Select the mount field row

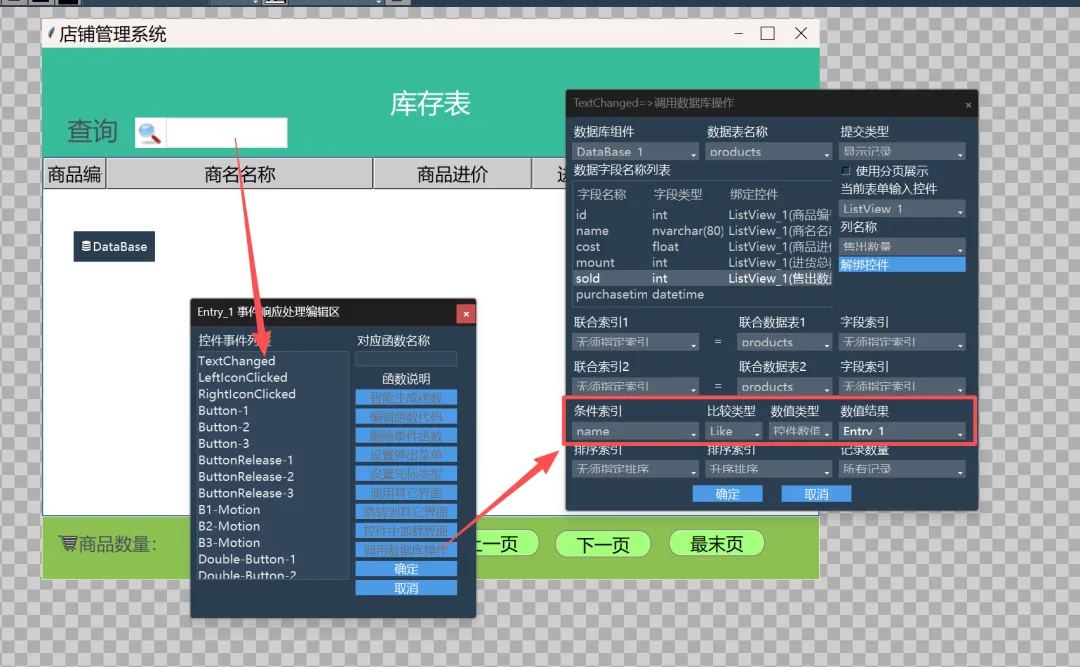(702, 263)
